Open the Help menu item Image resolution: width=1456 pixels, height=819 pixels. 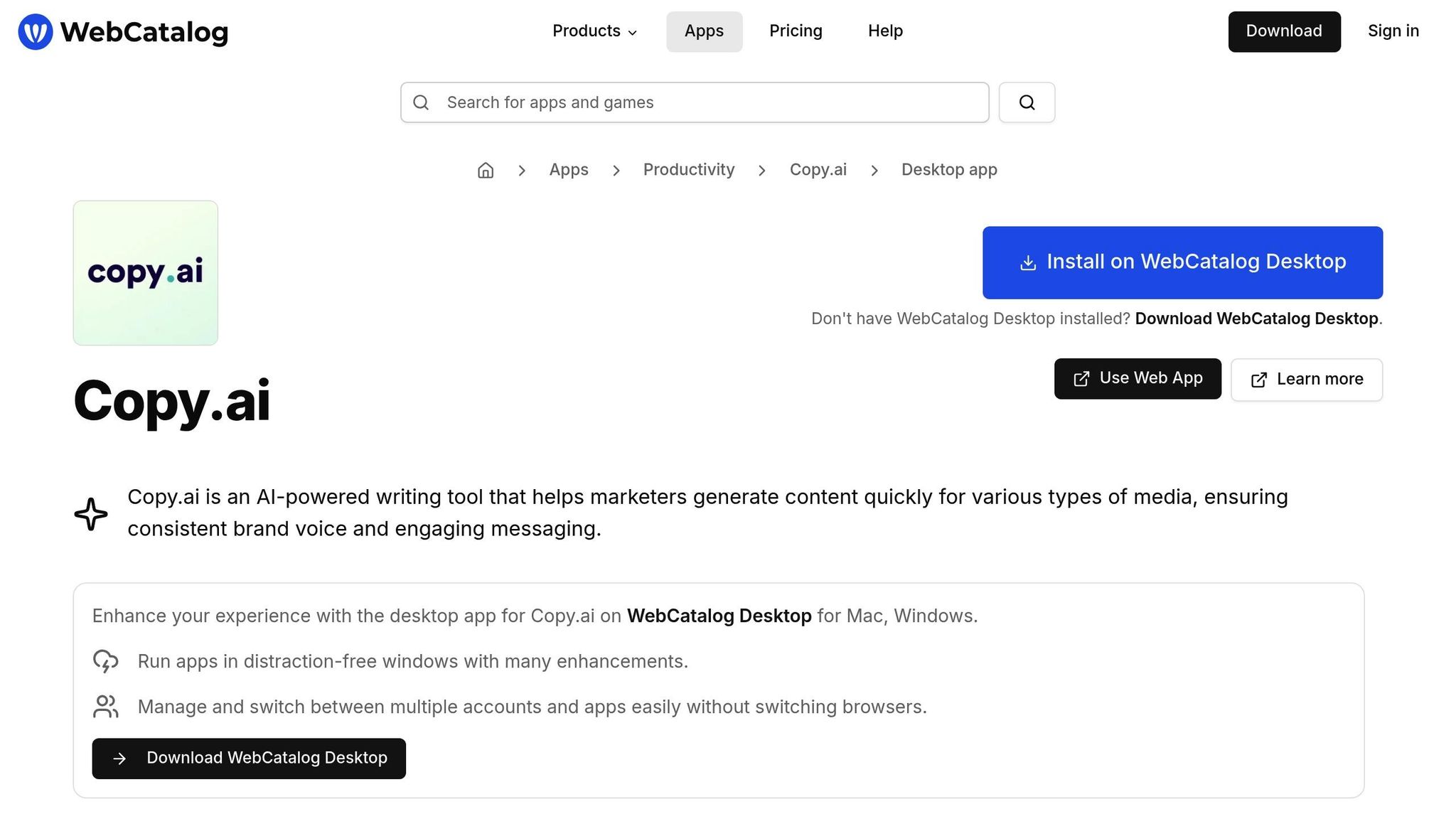(885, 31)
